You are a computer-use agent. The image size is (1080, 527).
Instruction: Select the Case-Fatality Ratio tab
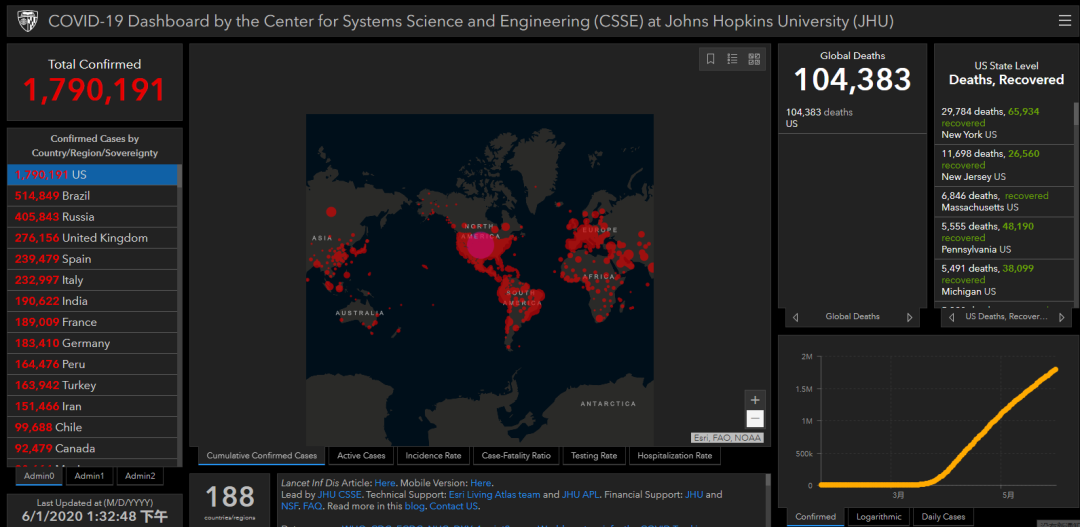(516, 456)
